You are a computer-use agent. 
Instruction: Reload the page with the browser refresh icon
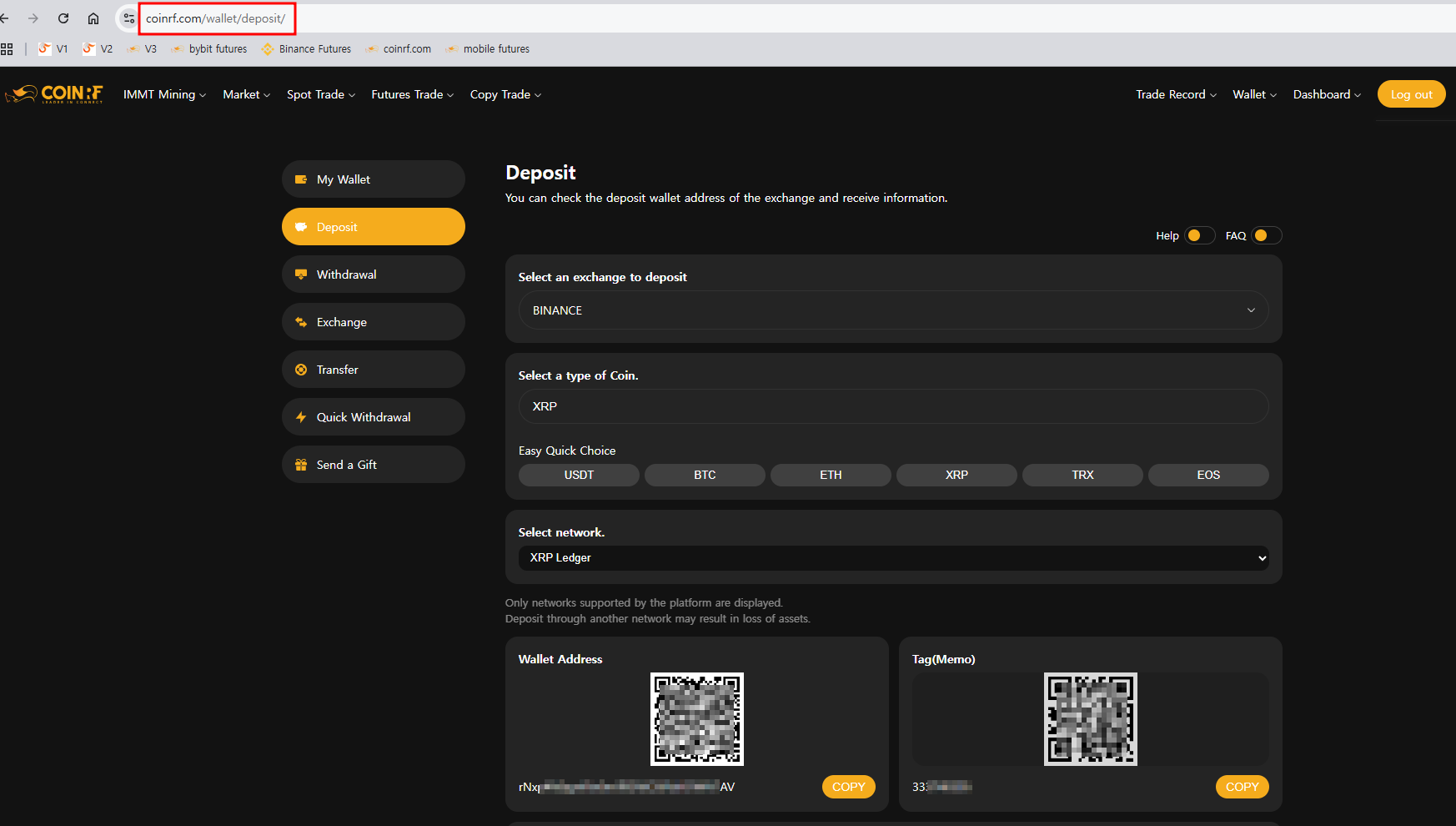(63, 18)
